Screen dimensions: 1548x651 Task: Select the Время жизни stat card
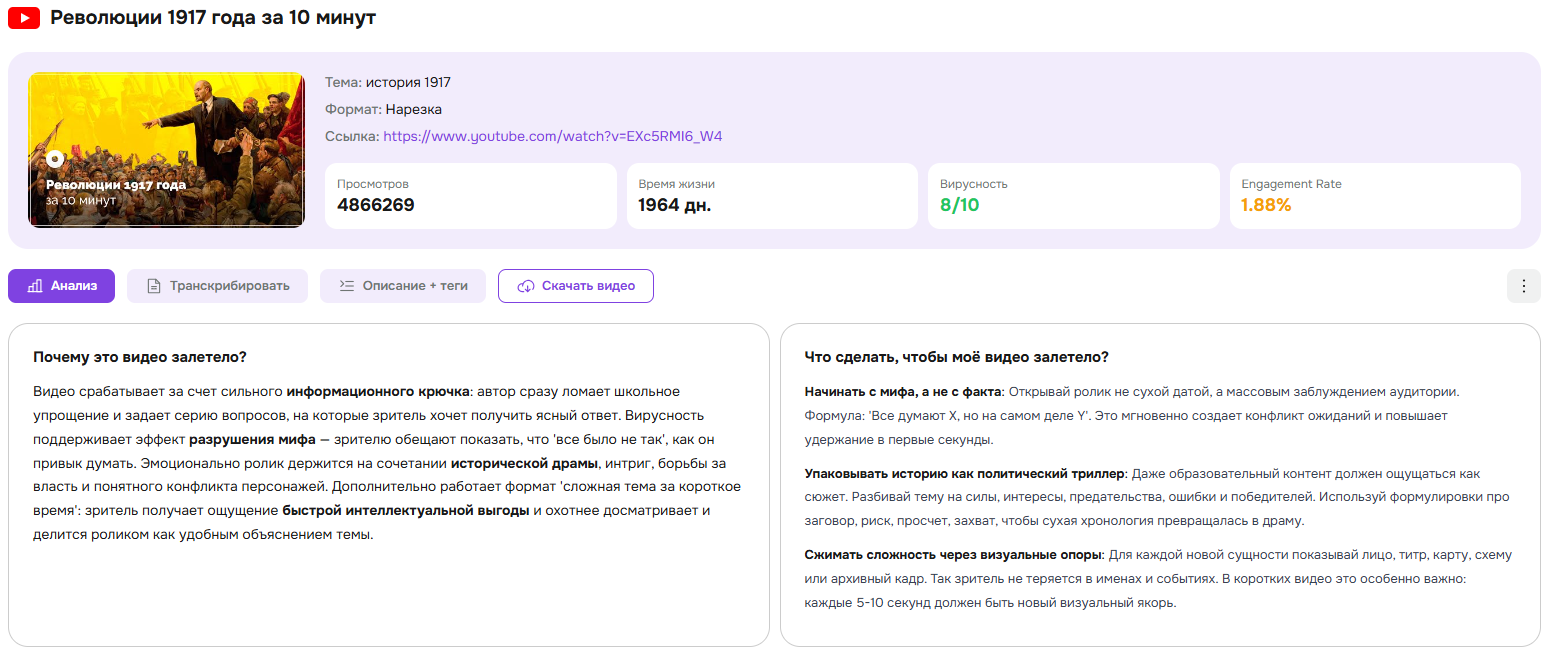[772, 196]
